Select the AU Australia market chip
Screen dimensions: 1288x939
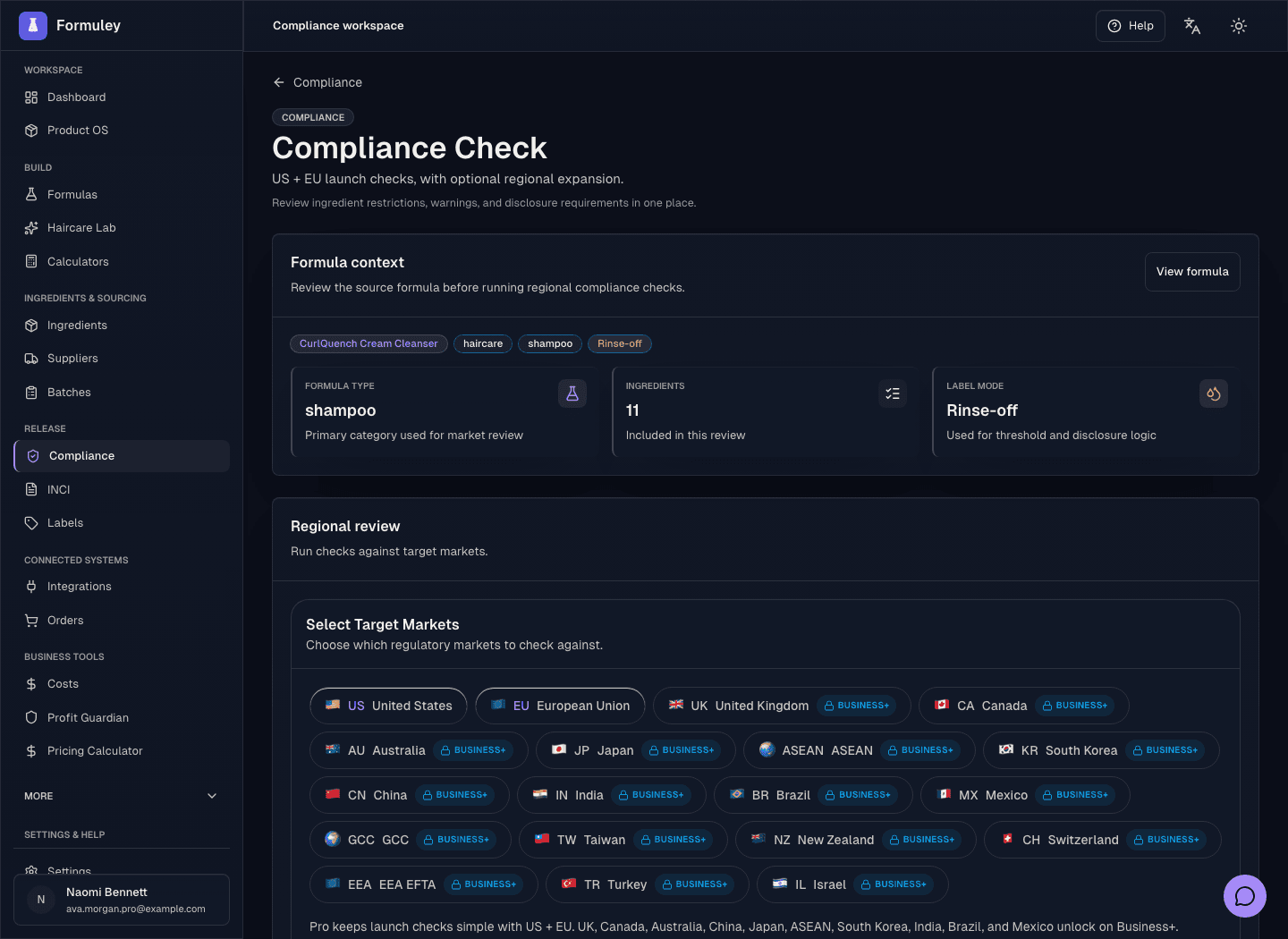[419, 750]
